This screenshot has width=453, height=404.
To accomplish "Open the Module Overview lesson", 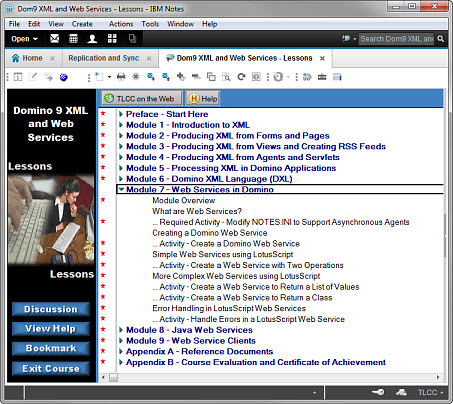I will pos(184,200).
